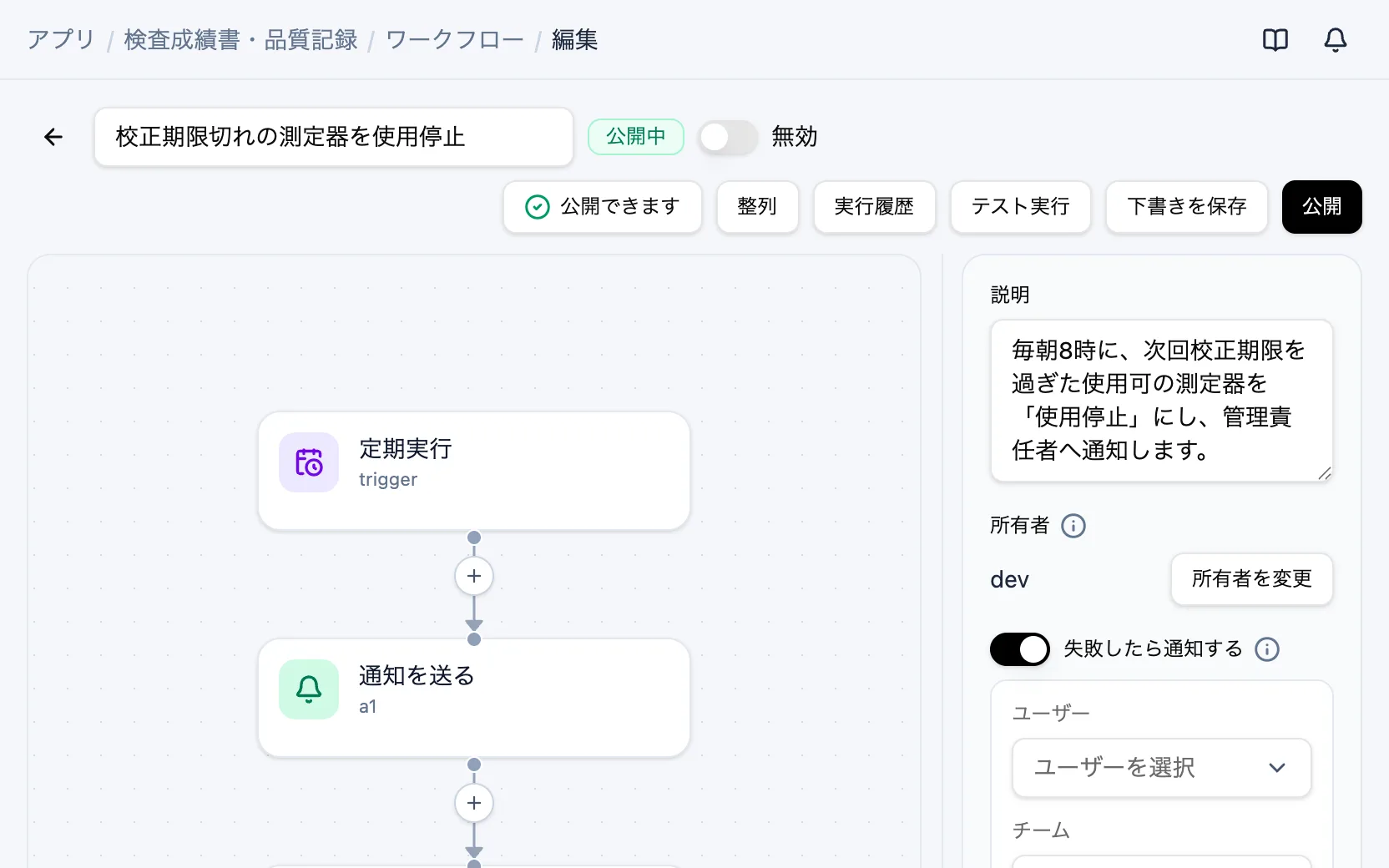Go back with the left arrow
This screenshot has height=868, width=1389.
pos(53,137)
